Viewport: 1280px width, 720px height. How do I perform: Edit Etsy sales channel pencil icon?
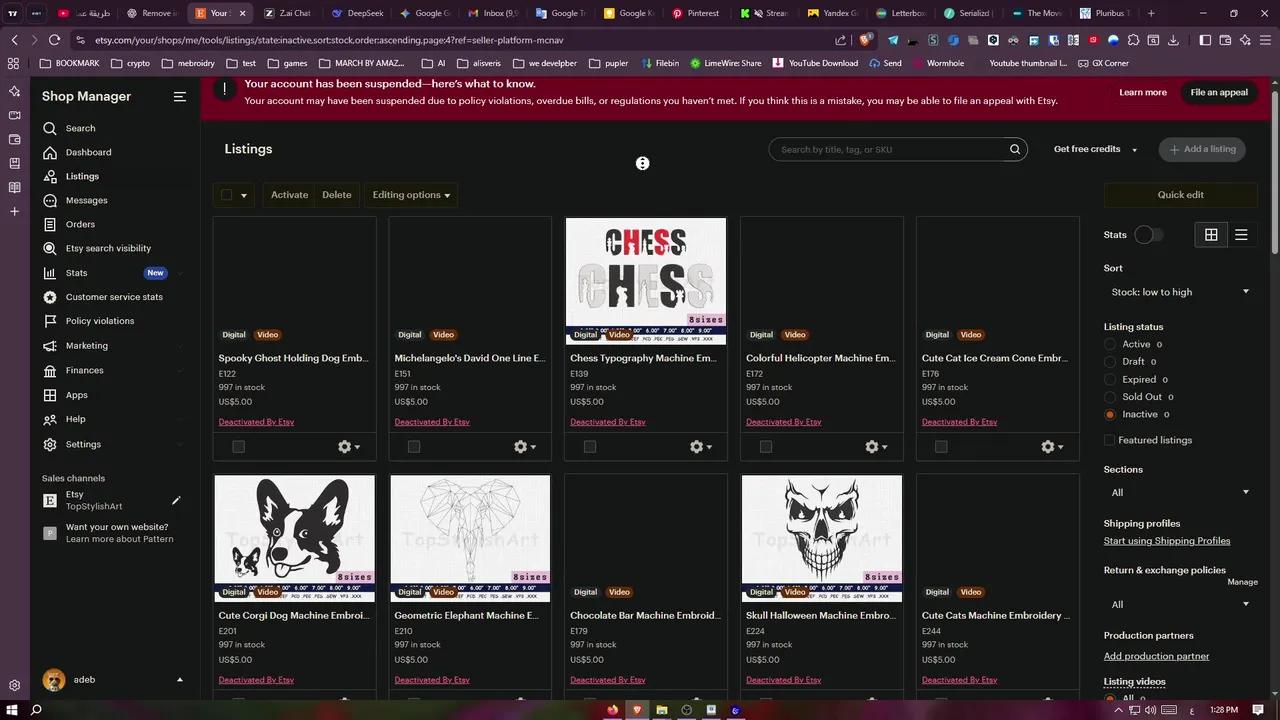coord(176,500)
